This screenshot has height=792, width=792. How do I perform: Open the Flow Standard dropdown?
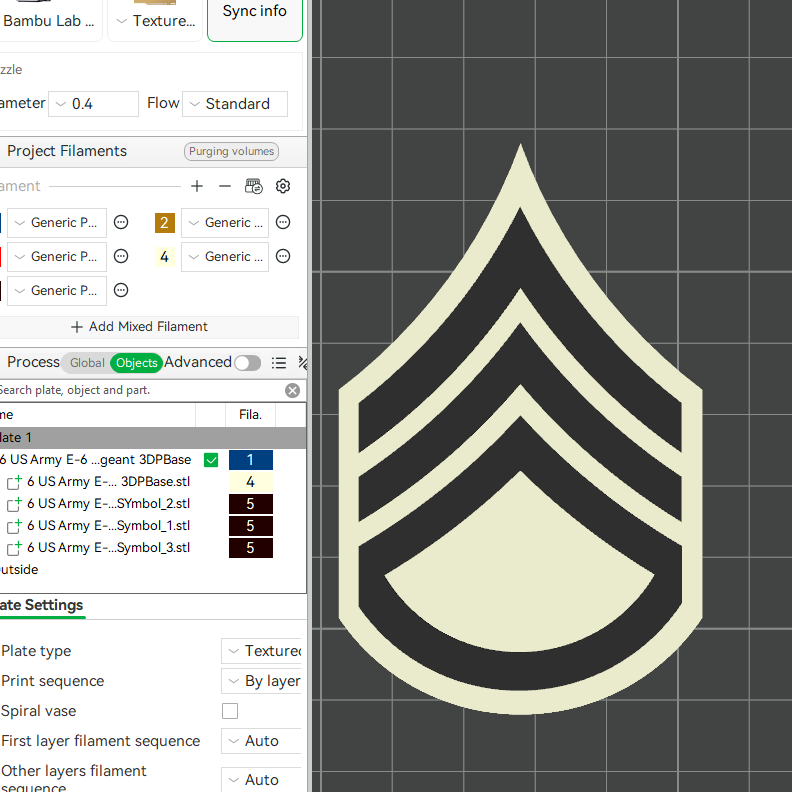(235, 104)
